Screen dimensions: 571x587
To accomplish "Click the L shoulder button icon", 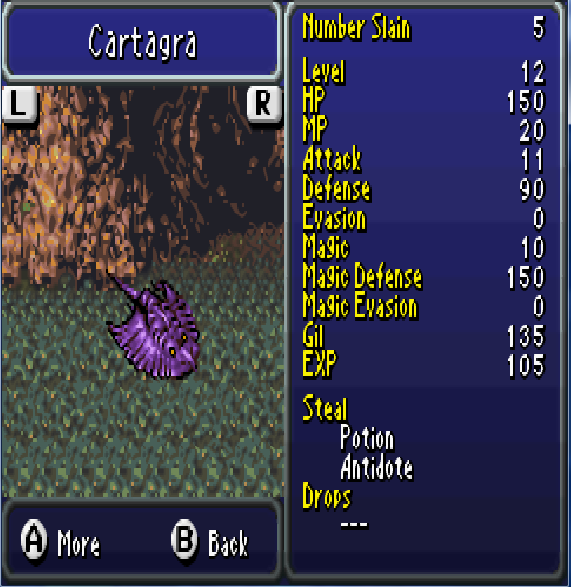I will coord(19,104).
